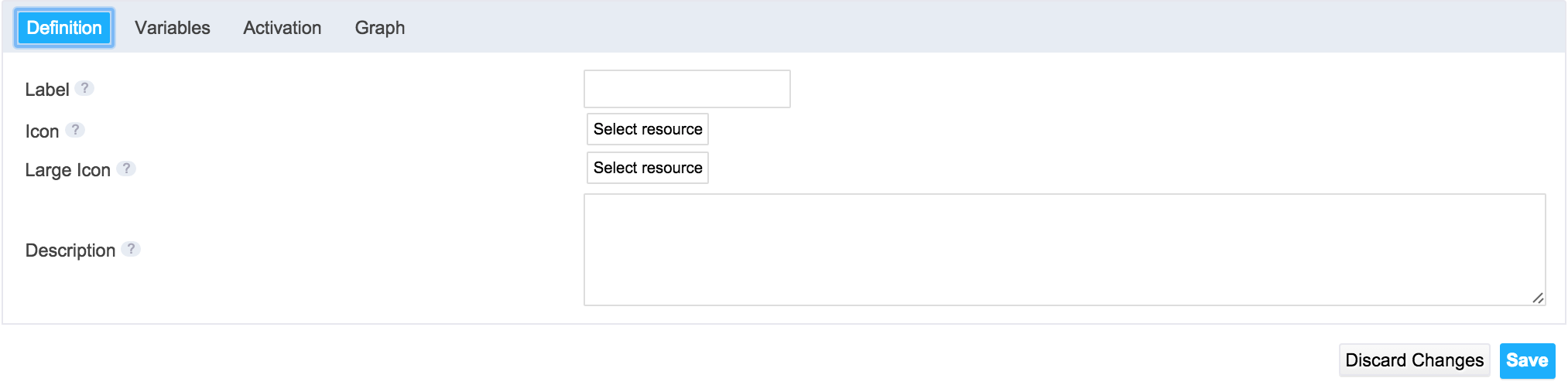The height and width of the screenshot is (385, 1568).
Task: Click the question mark beside Icon
Action: click(75, 130)
